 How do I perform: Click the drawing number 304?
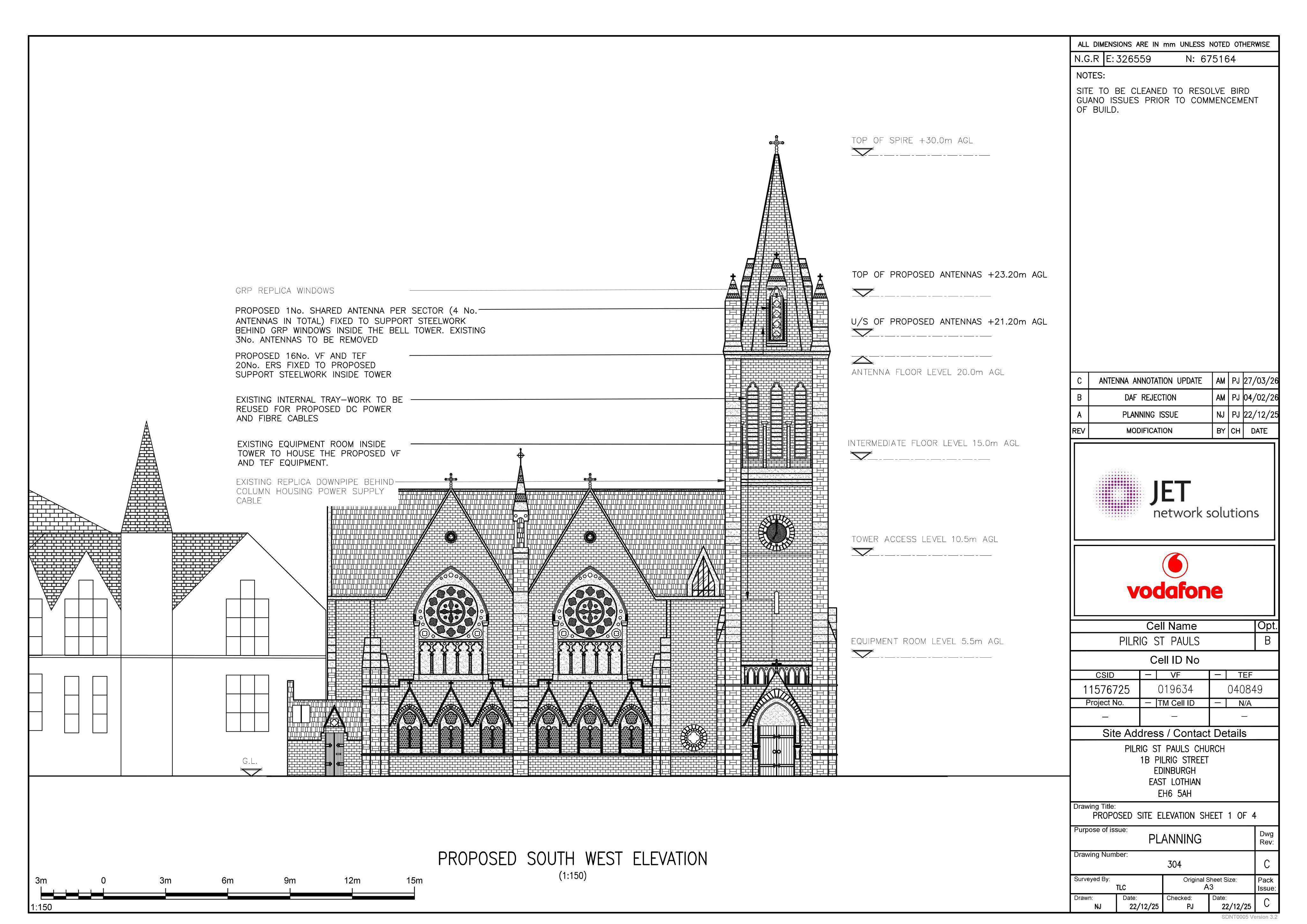tap(1174, 864)
